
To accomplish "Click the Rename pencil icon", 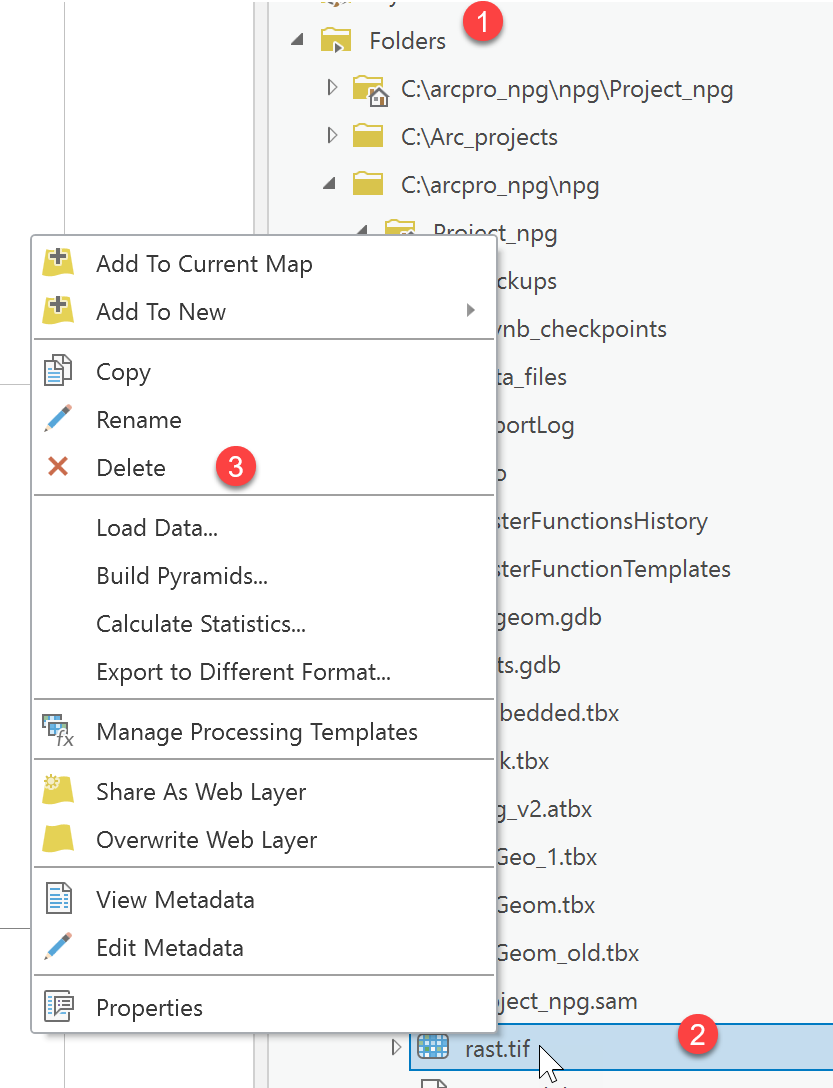I will 58,419.
